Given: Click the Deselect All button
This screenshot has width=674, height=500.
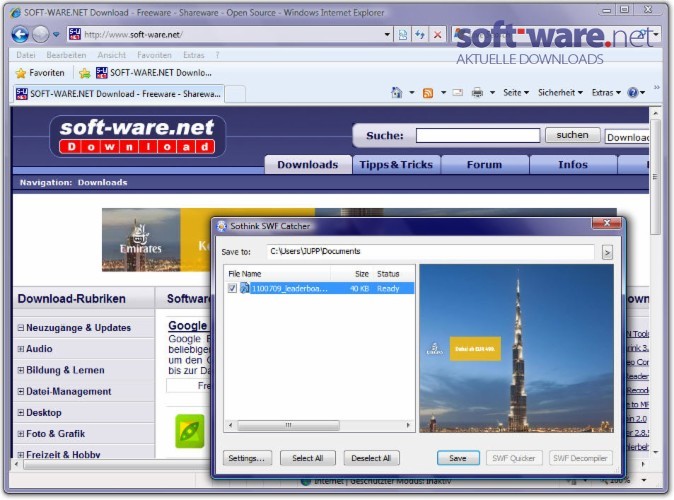Looking at the screenshot, I should point(371,458).
